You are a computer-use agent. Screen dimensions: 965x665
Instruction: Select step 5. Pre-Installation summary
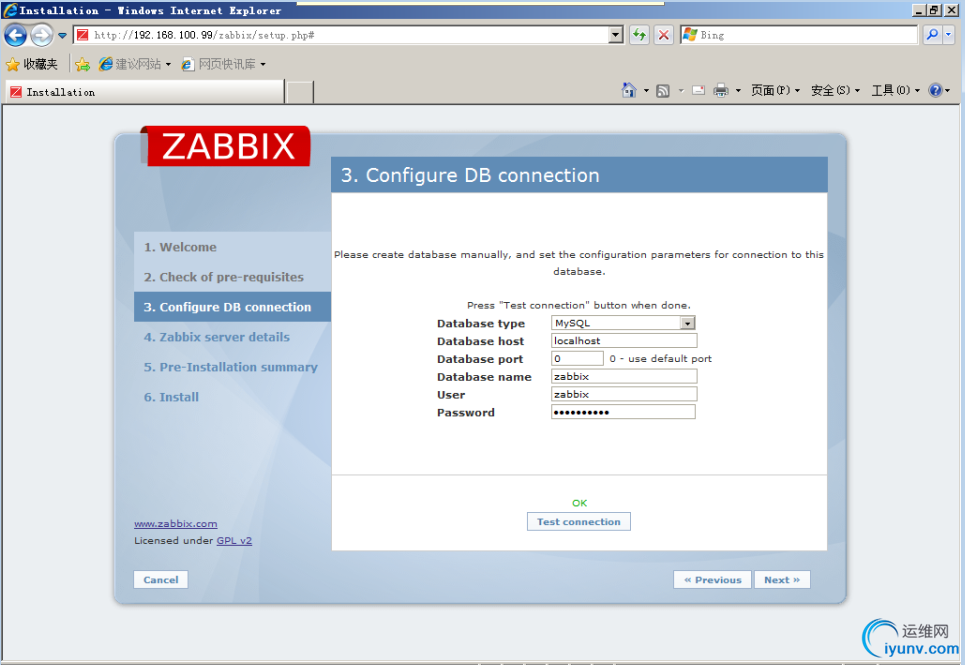click(232, 367)
